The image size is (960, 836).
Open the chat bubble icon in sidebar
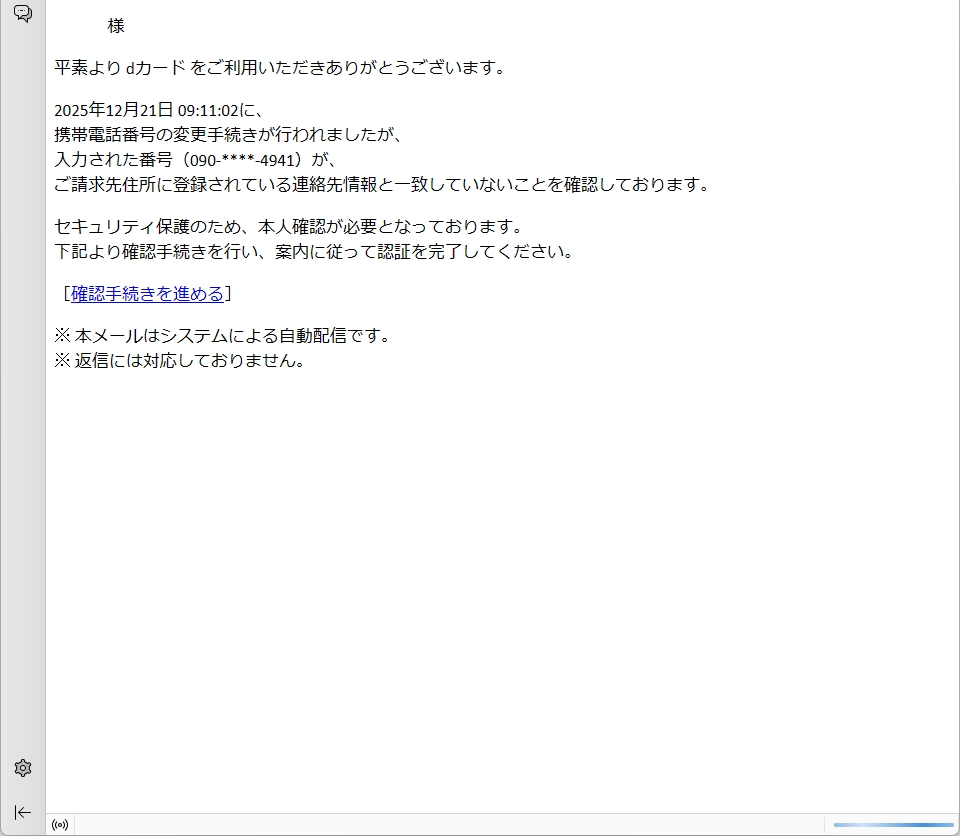click(22, 14)
